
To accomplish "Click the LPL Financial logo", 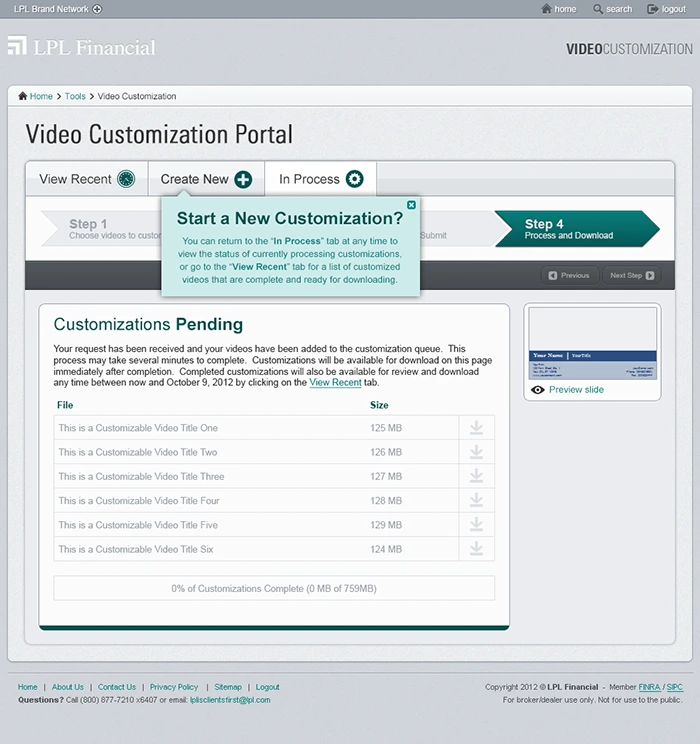I will click(x=82, y=46).
